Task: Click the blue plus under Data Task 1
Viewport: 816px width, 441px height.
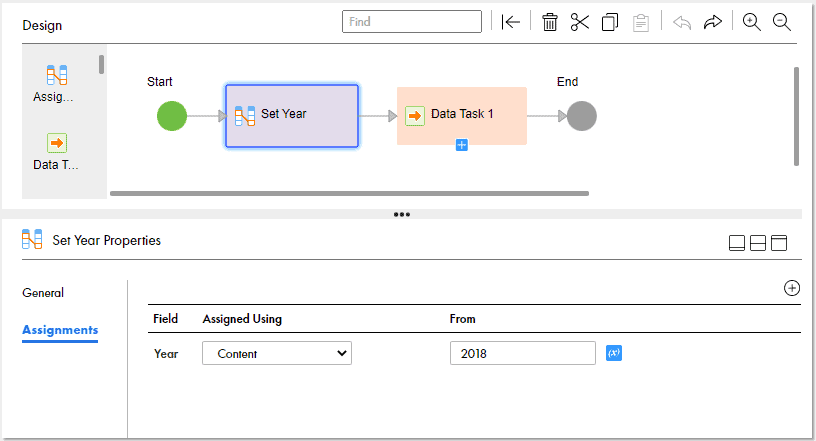Action: (x=462, y=145)
